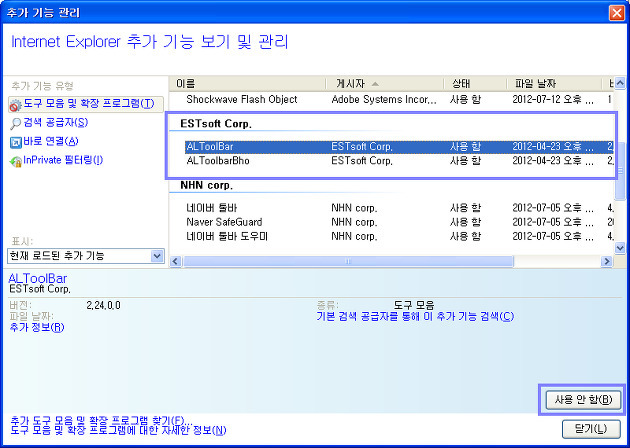
Task: Open 추가 도구 모음 및 확장 프로그램 찾기(F) link
Action: (x=101, y=421)
